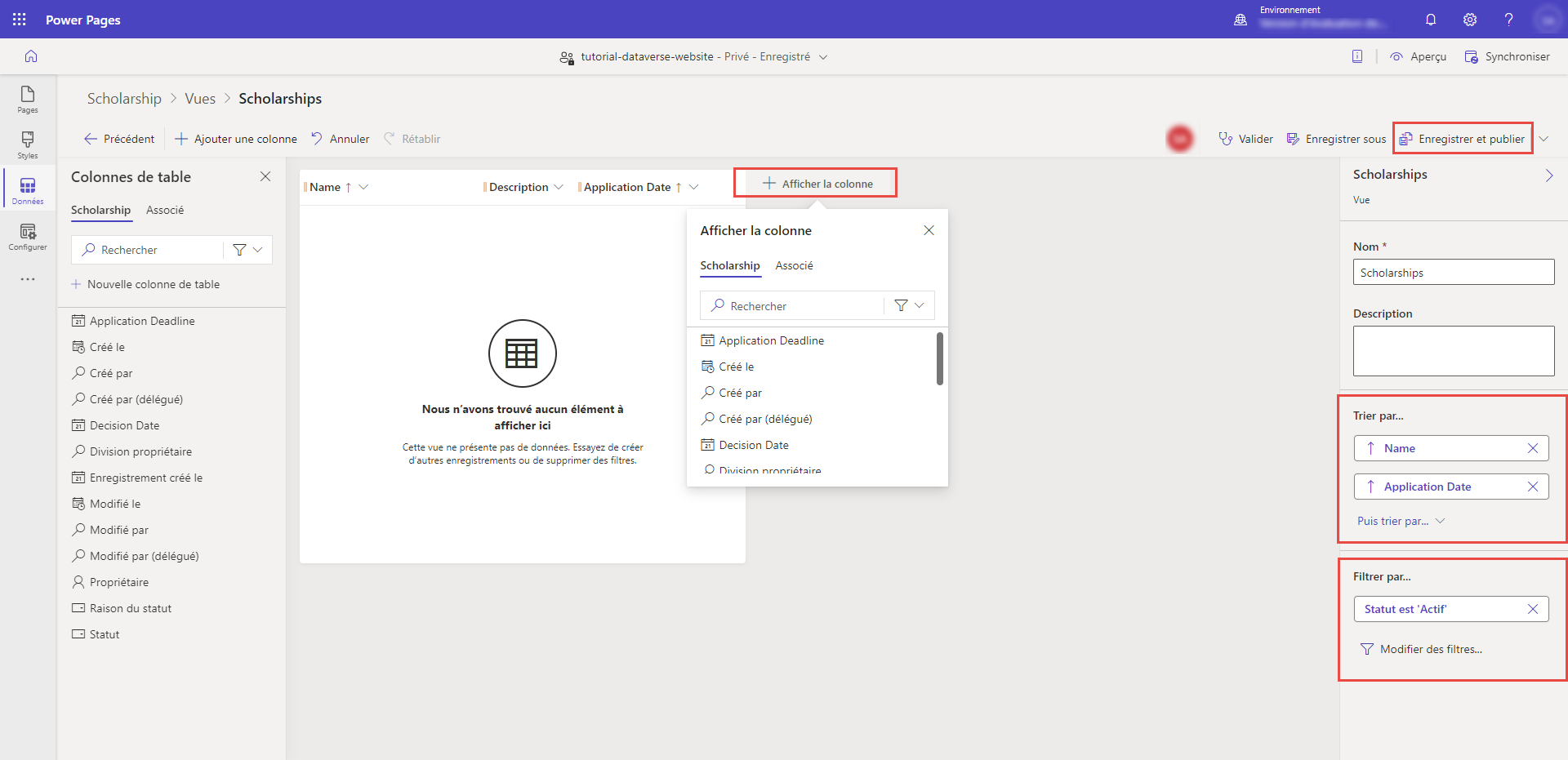Click Scholarship in the breadcrumb

point(124,99)
